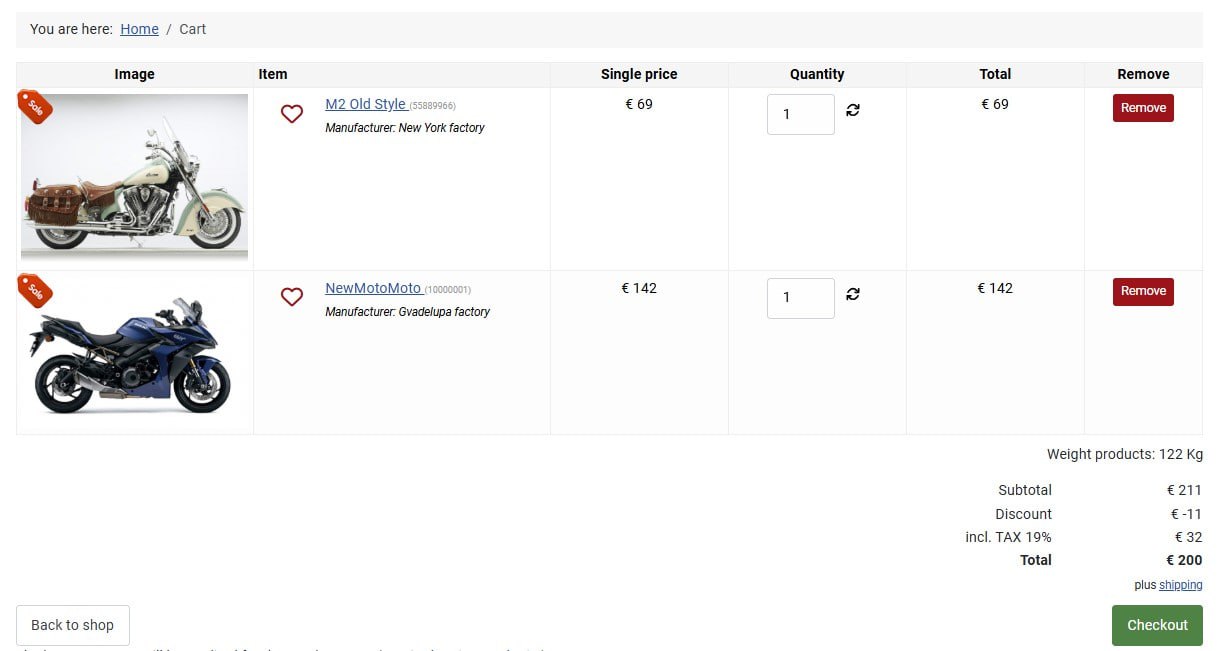Click wishlist heart for M2 Old Style
Image resolution: width=1223 pixels, height=651 pixels.
coord(292,114)
